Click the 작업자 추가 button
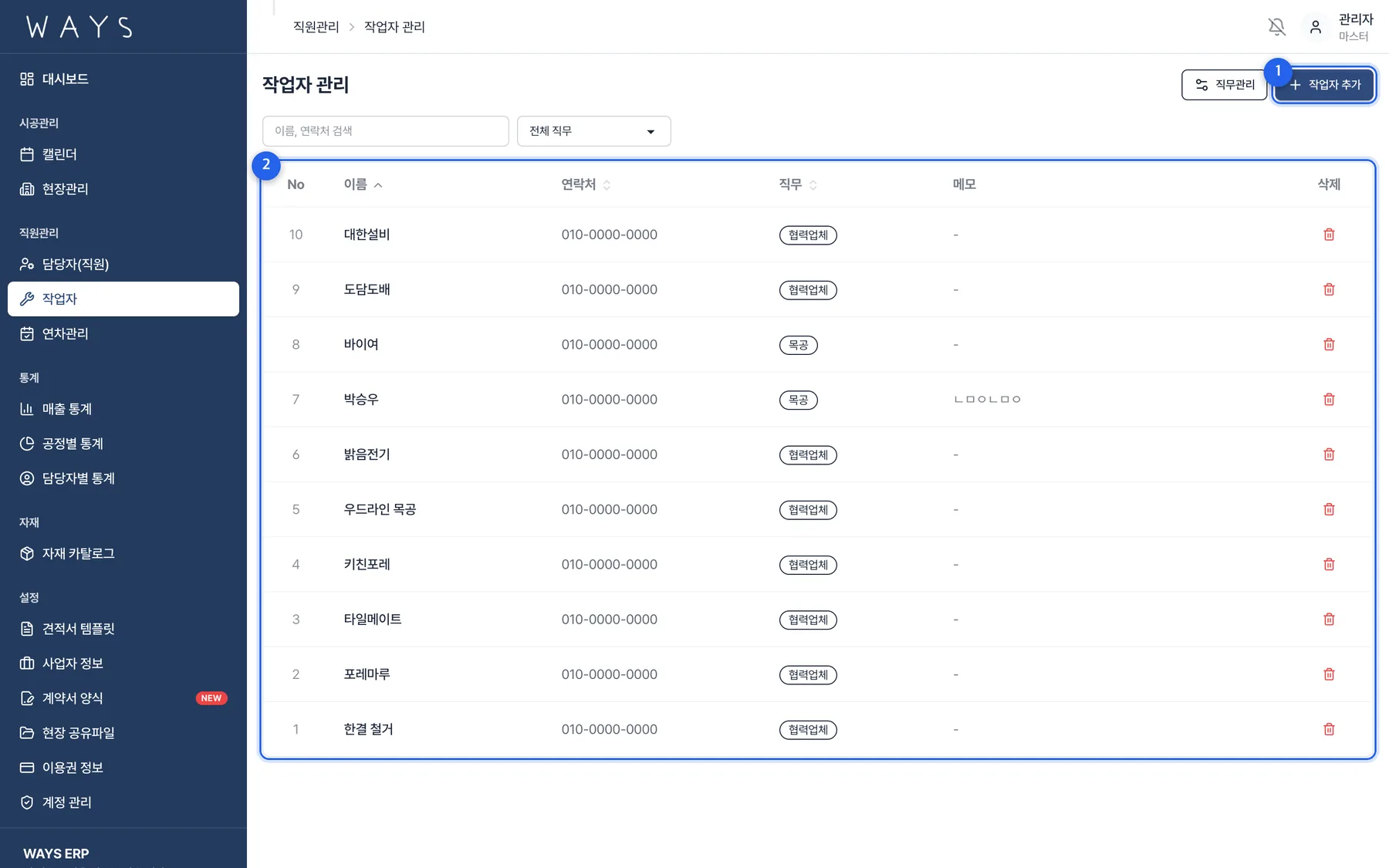This screenshot has width=1389, height=868. 1324,85
